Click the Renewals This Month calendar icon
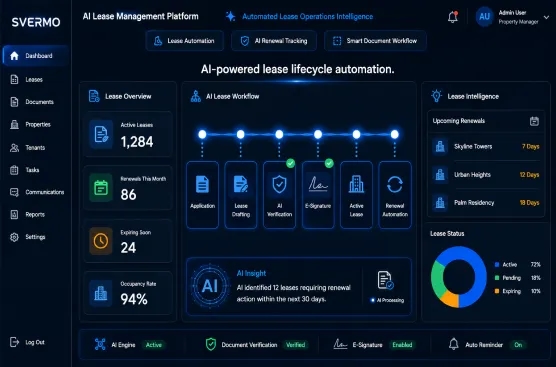Image resolution: width=556 pixels, height=367 pixels. pyautogui.click(x=101, y=188)
